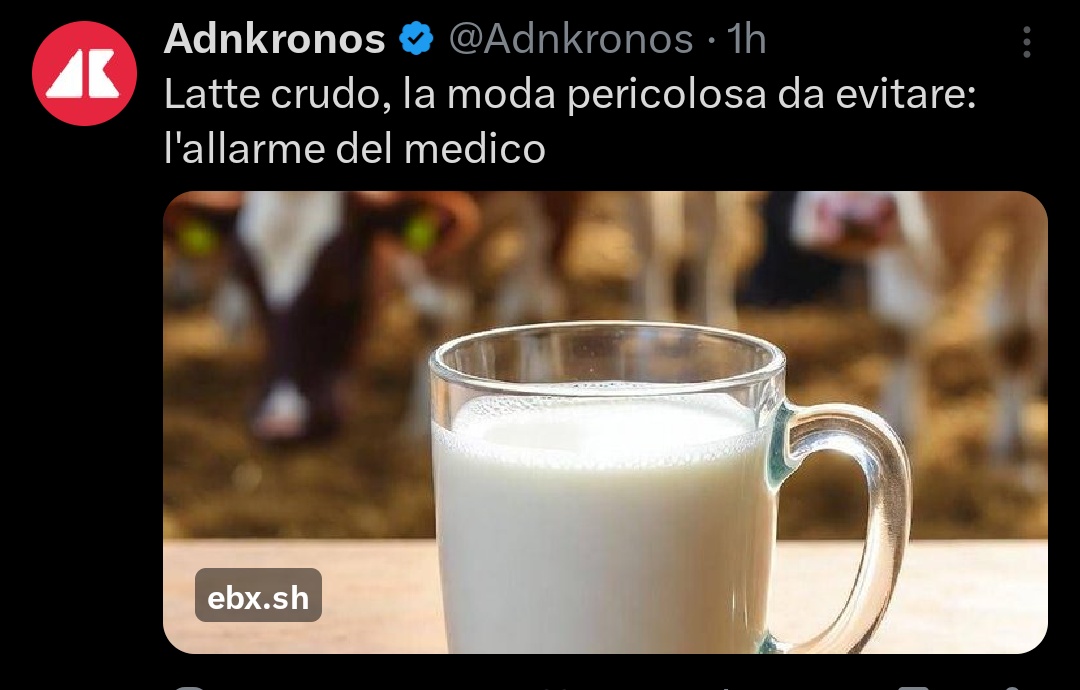
Task: Click the word "evitare:" in the post
Action: tap(906, 94)
